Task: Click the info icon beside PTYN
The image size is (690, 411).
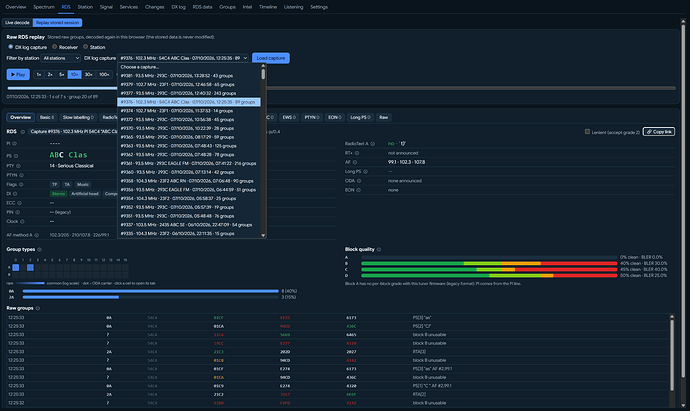Action: coord(21,175)
